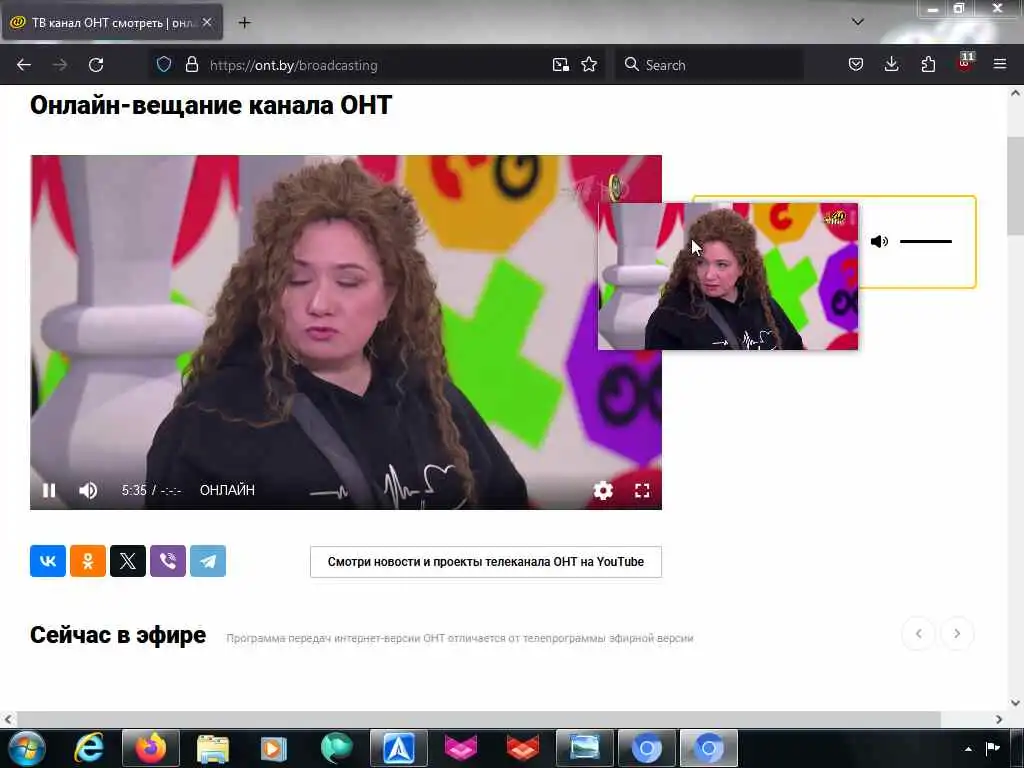This screenshot has height=768, width=1024.
Task: Click the horizontal scrollbar at the bottom
Action: coord(477,719)
